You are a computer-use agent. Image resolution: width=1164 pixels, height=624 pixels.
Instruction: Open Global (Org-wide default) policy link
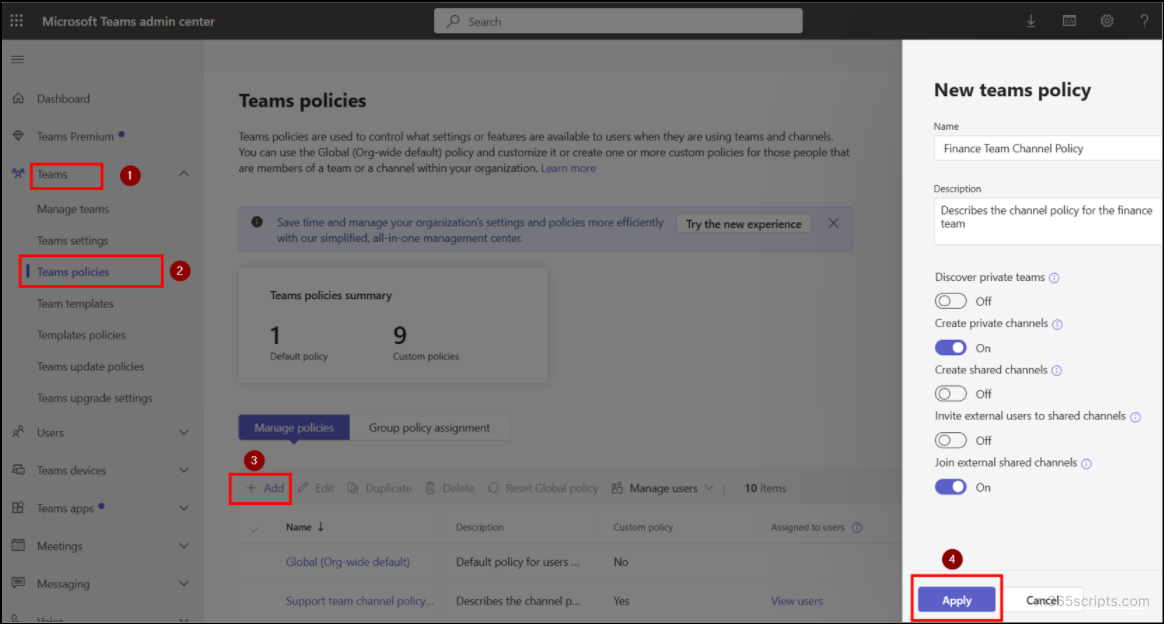[x=347, y=562]
